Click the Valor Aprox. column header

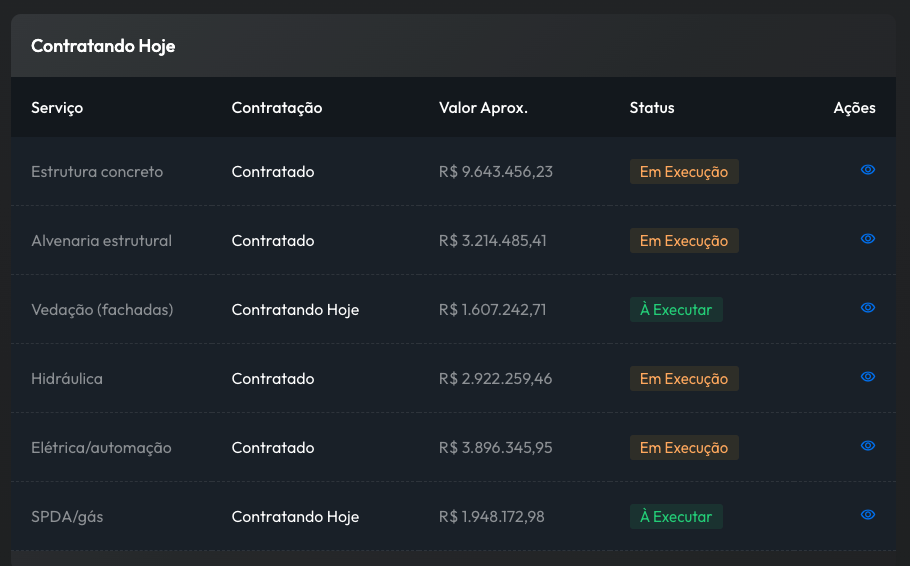(x=483, y=108)
